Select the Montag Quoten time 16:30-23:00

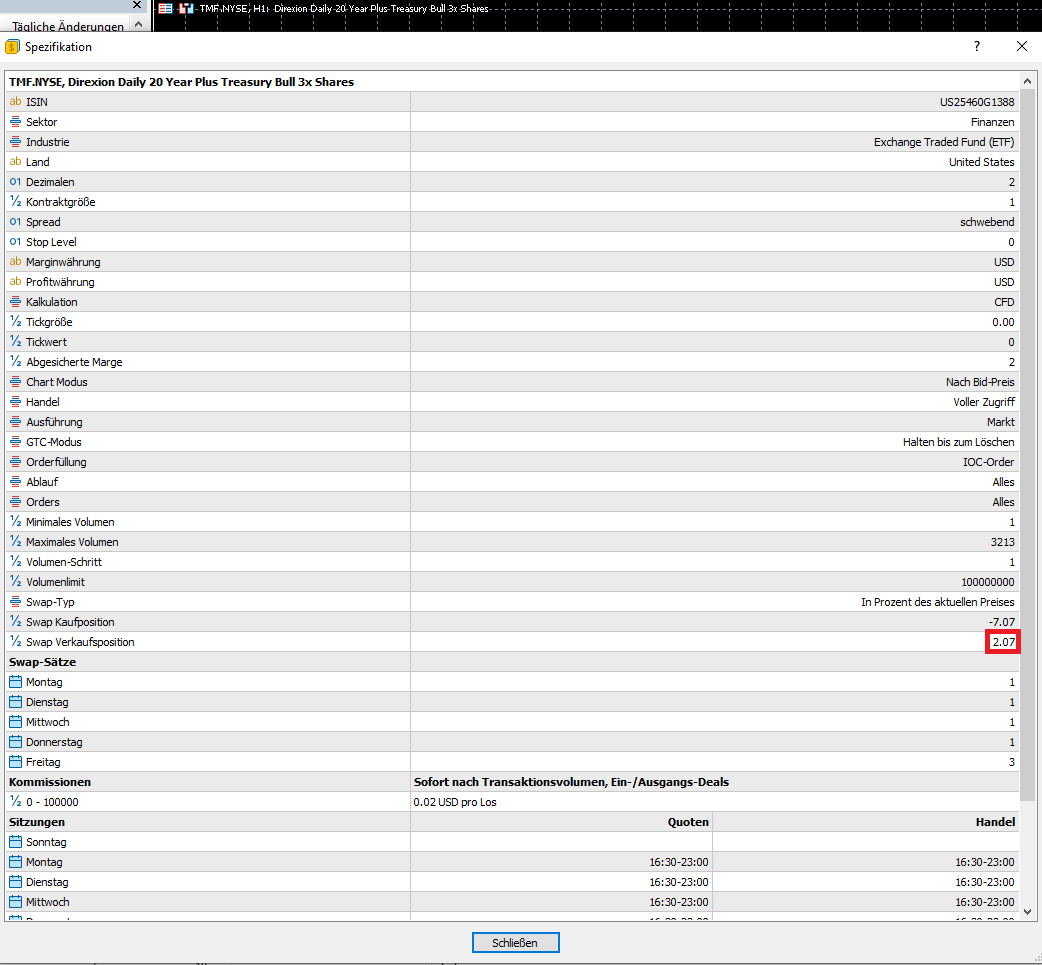click(x=678, y=862)
